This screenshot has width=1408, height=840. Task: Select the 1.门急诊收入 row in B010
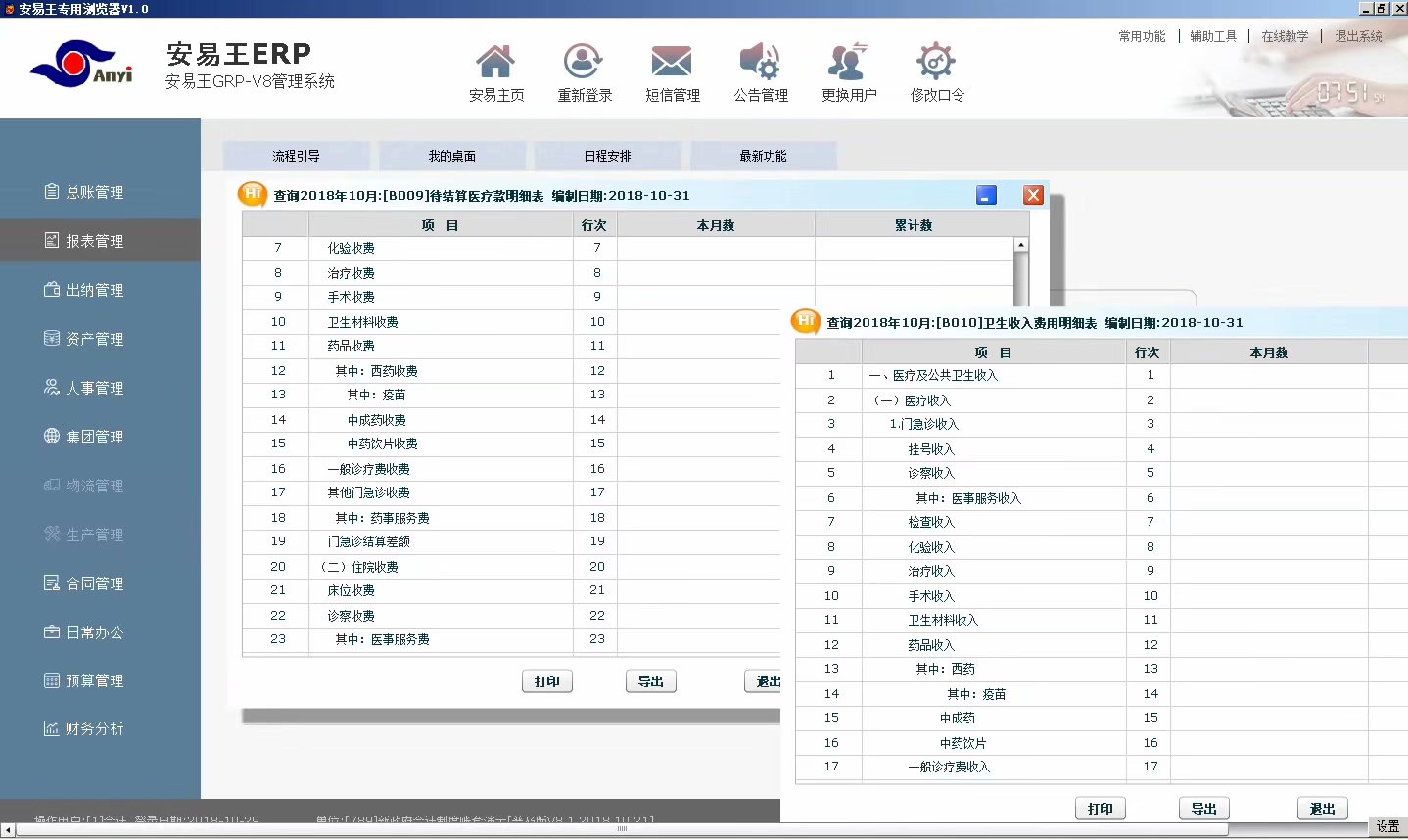1102,425
